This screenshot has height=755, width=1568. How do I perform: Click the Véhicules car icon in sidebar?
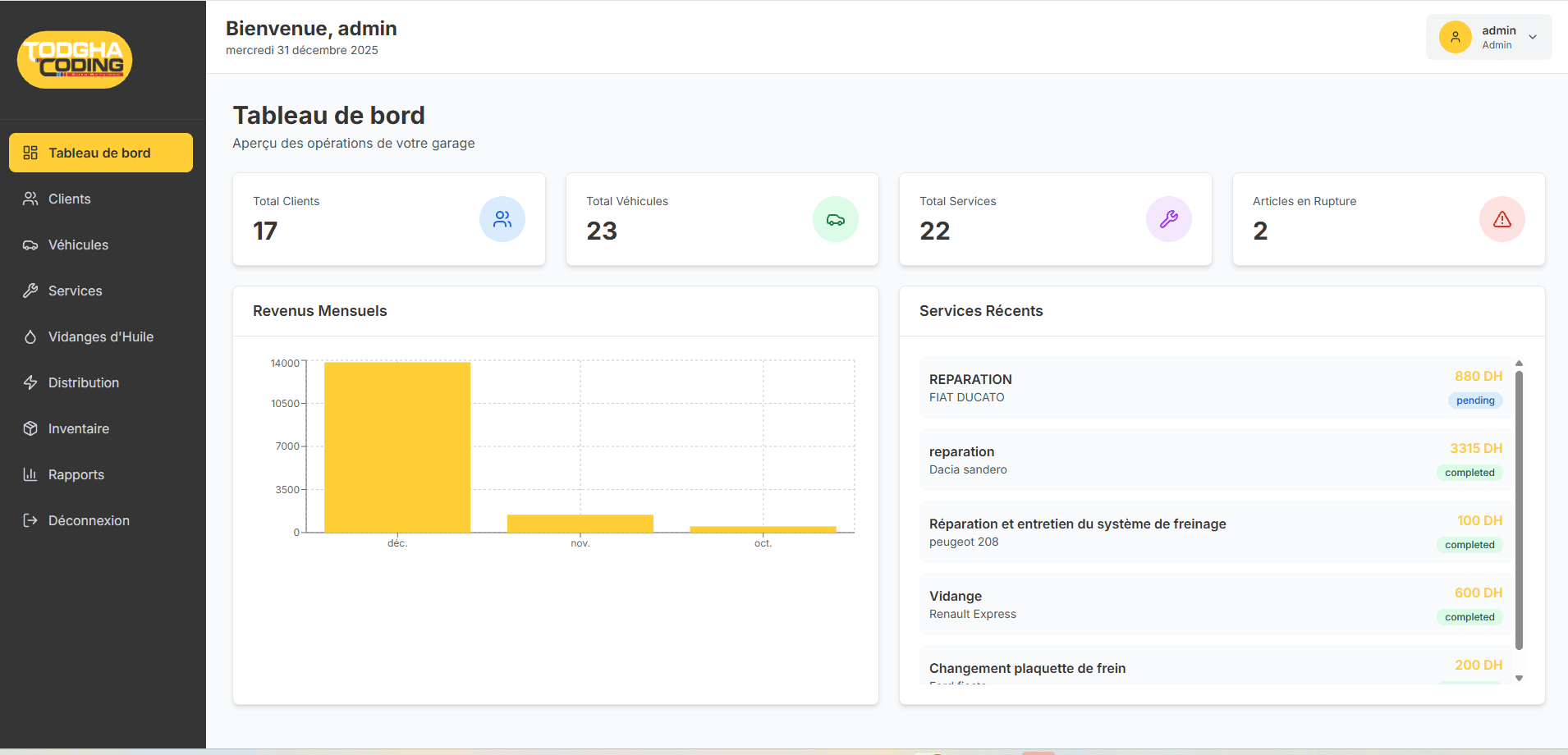[30, 245]
